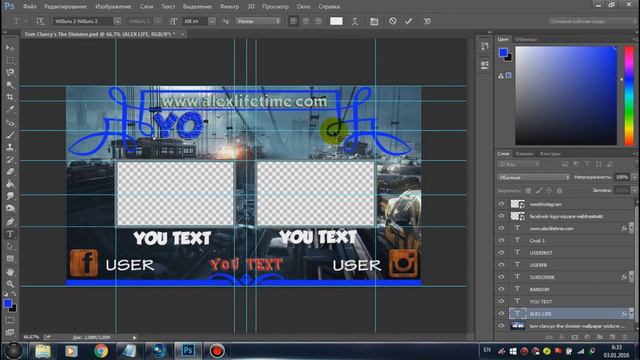Open the anti-aliasing method dropdown

(258, 21)
